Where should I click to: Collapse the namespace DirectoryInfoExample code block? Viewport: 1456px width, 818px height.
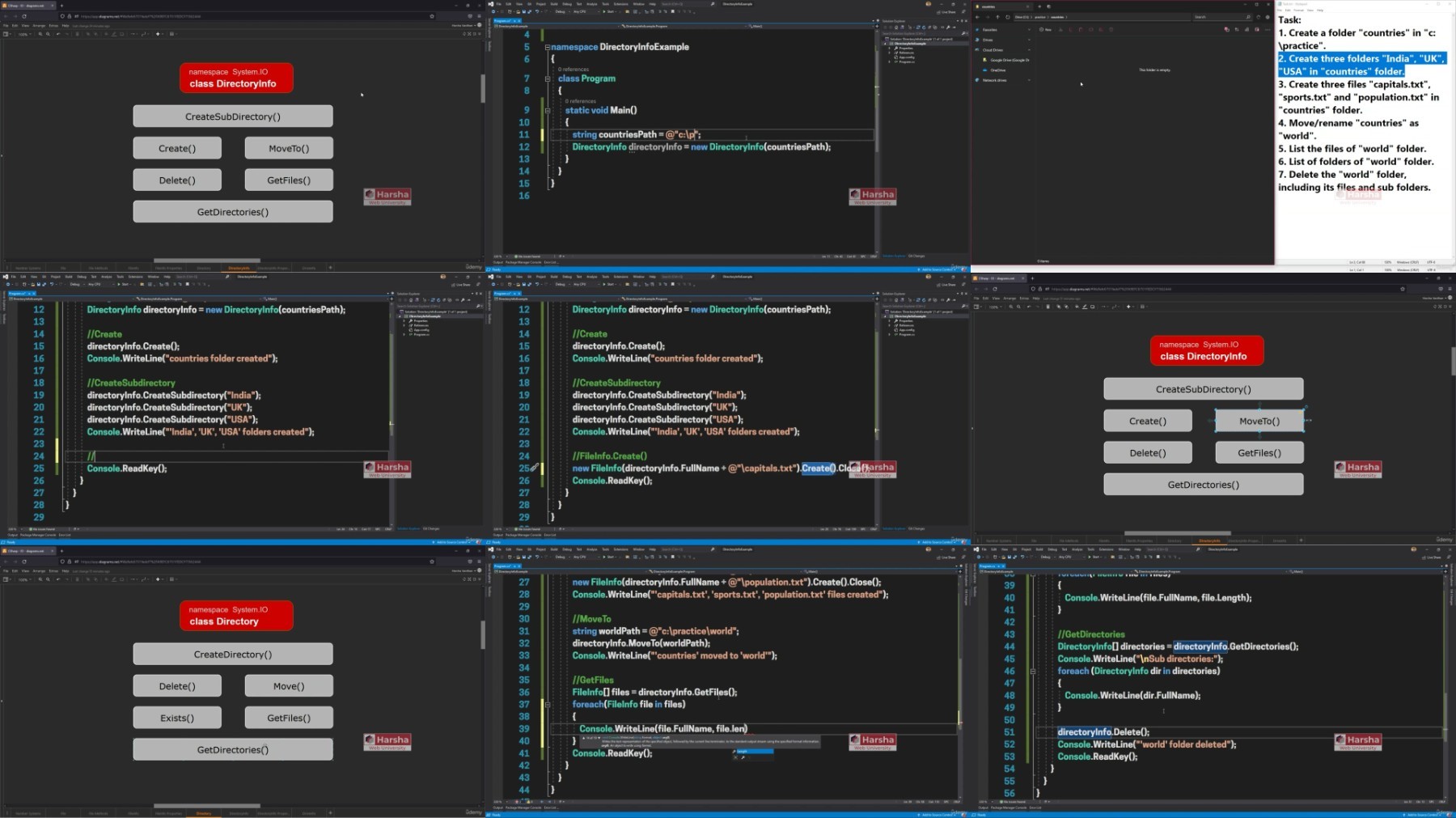click(x=547, y=47)
